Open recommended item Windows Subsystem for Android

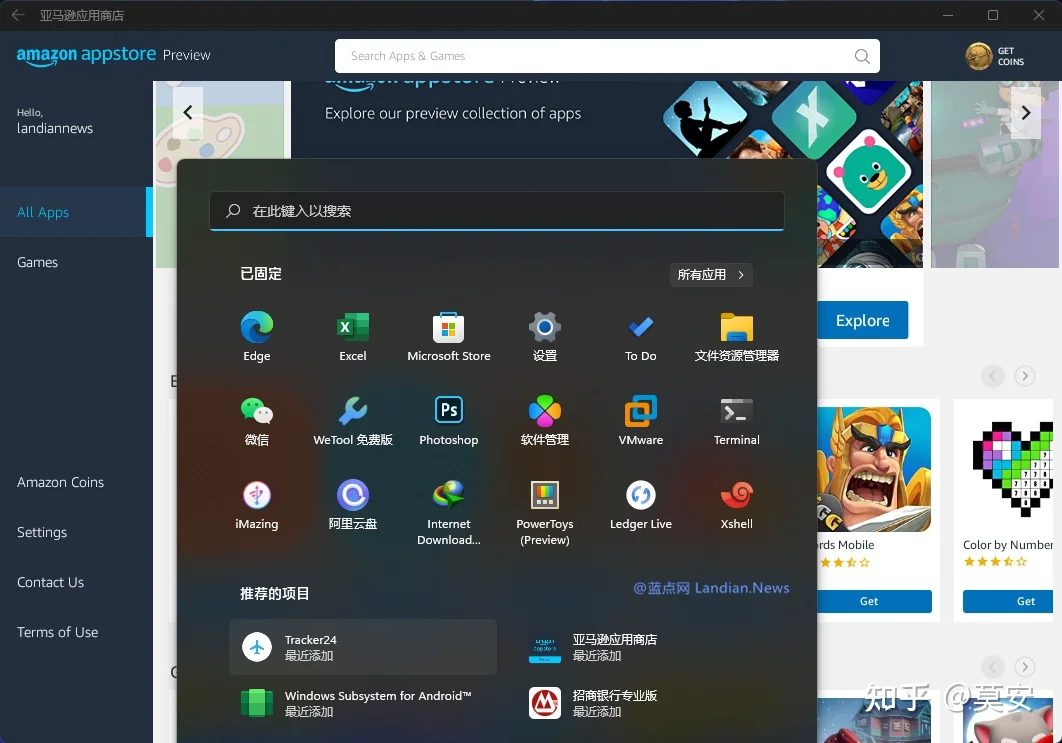362,703
